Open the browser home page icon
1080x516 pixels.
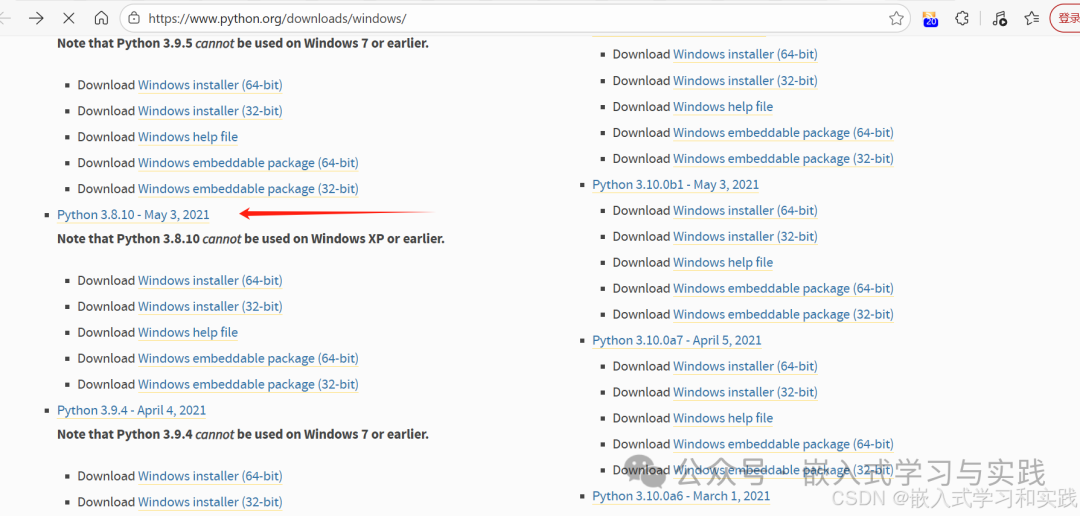[101, 18]
